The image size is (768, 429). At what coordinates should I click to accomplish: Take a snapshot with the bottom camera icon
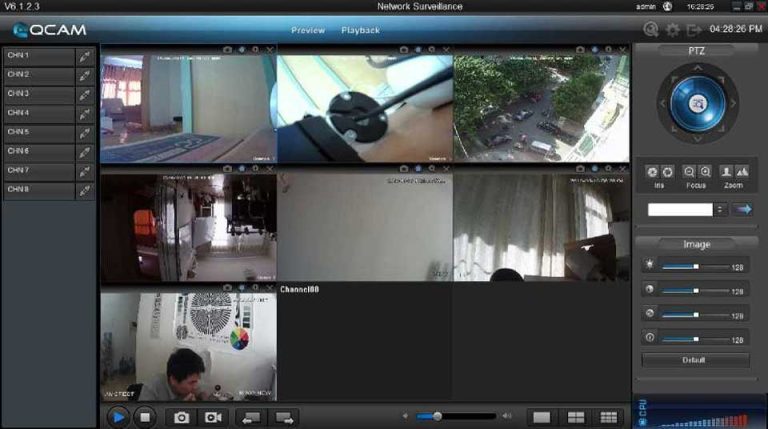click(181, 416)
